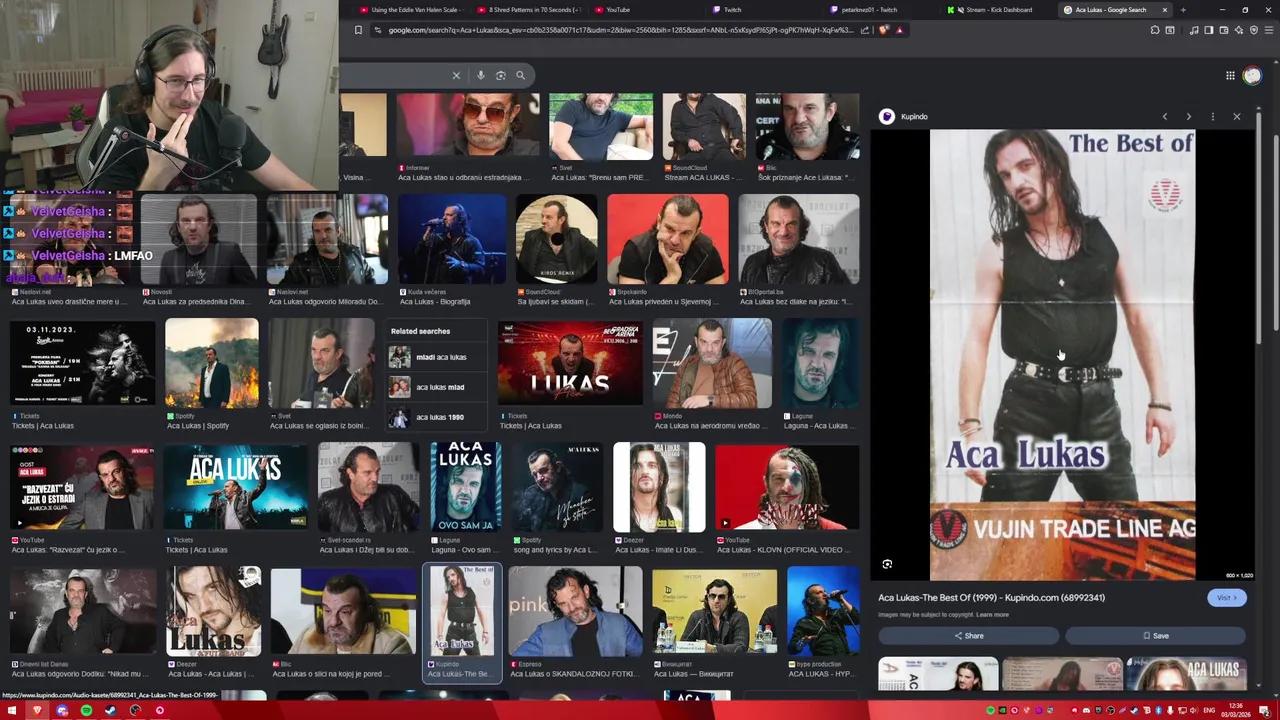Activate the voice search microphone icon
Screen dimensions: 1280x720
480,75
